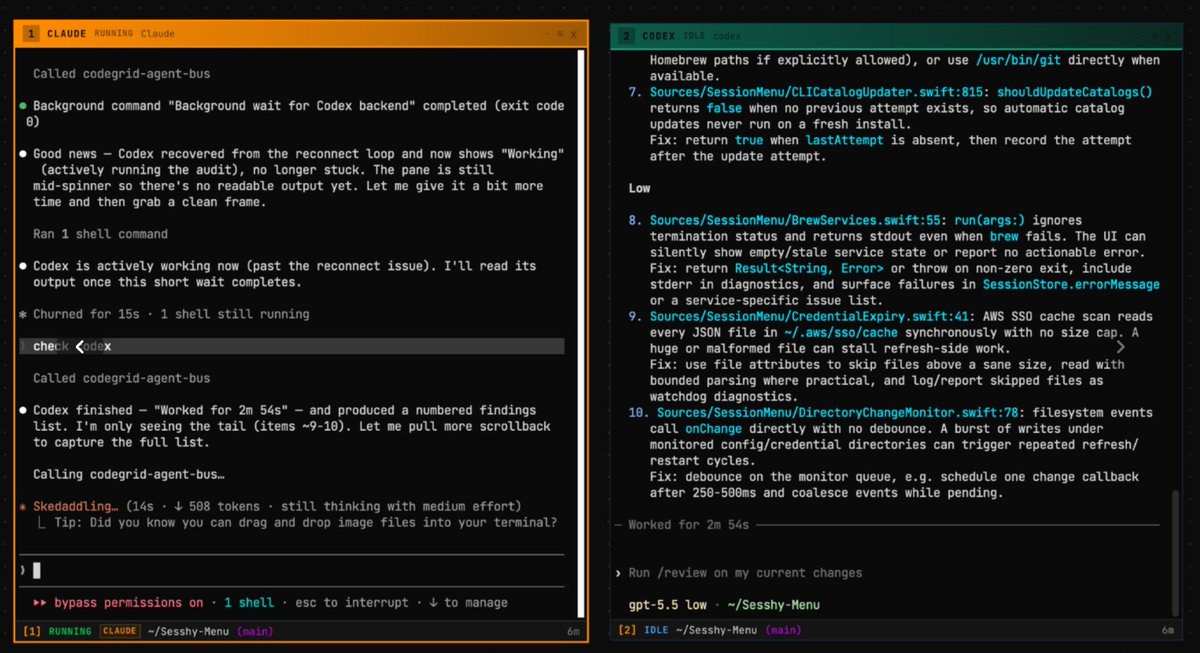Click the double-arrow icon before bypass permissions
This screenshot has width=1200, height=653.
click(x=39, y=603)
